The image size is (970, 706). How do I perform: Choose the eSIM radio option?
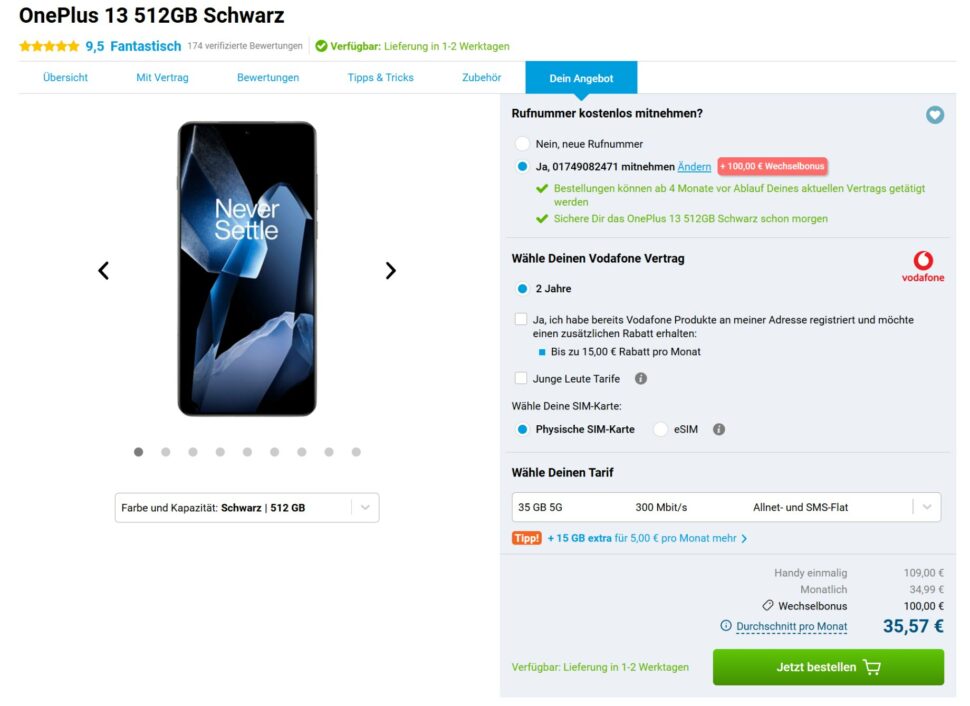point(660,430)
